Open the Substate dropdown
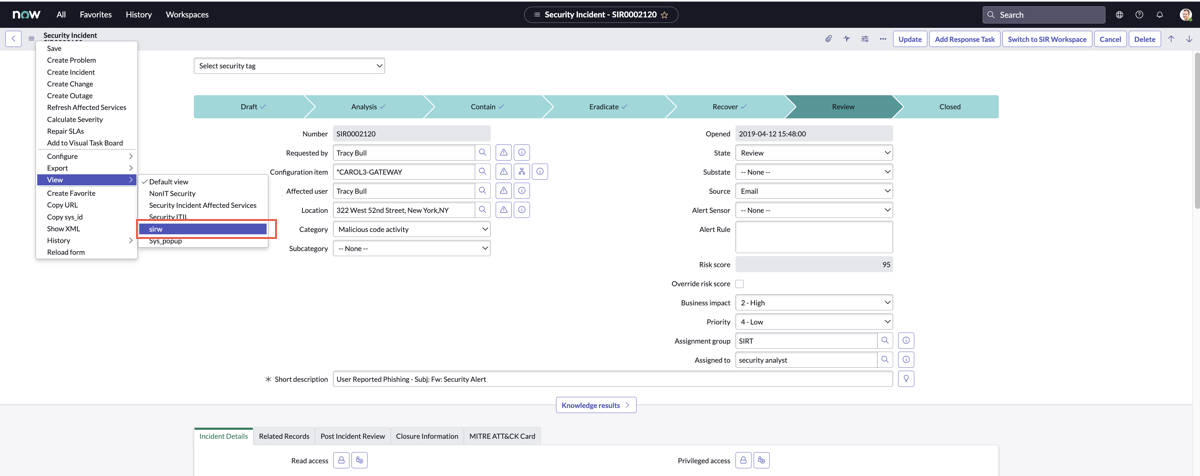This screenshot has width=1200, height=476. pos(814,172)
